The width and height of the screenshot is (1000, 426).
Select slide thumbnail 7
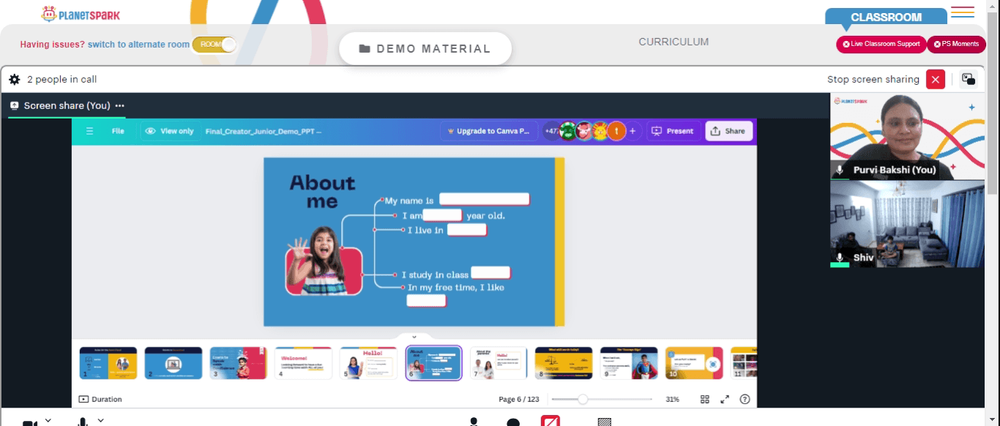pyautogui.click(x=499, y=364)
